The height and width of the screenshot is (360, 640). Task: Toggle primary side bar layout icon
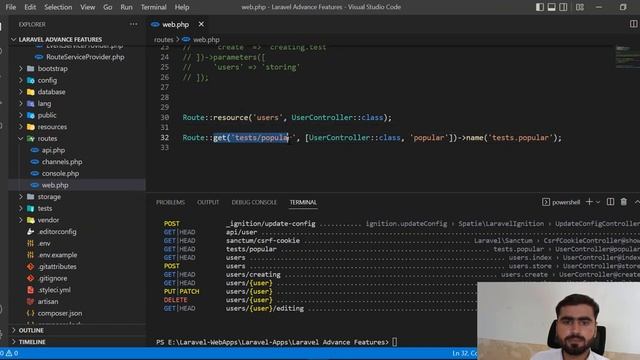click(540, 7)
